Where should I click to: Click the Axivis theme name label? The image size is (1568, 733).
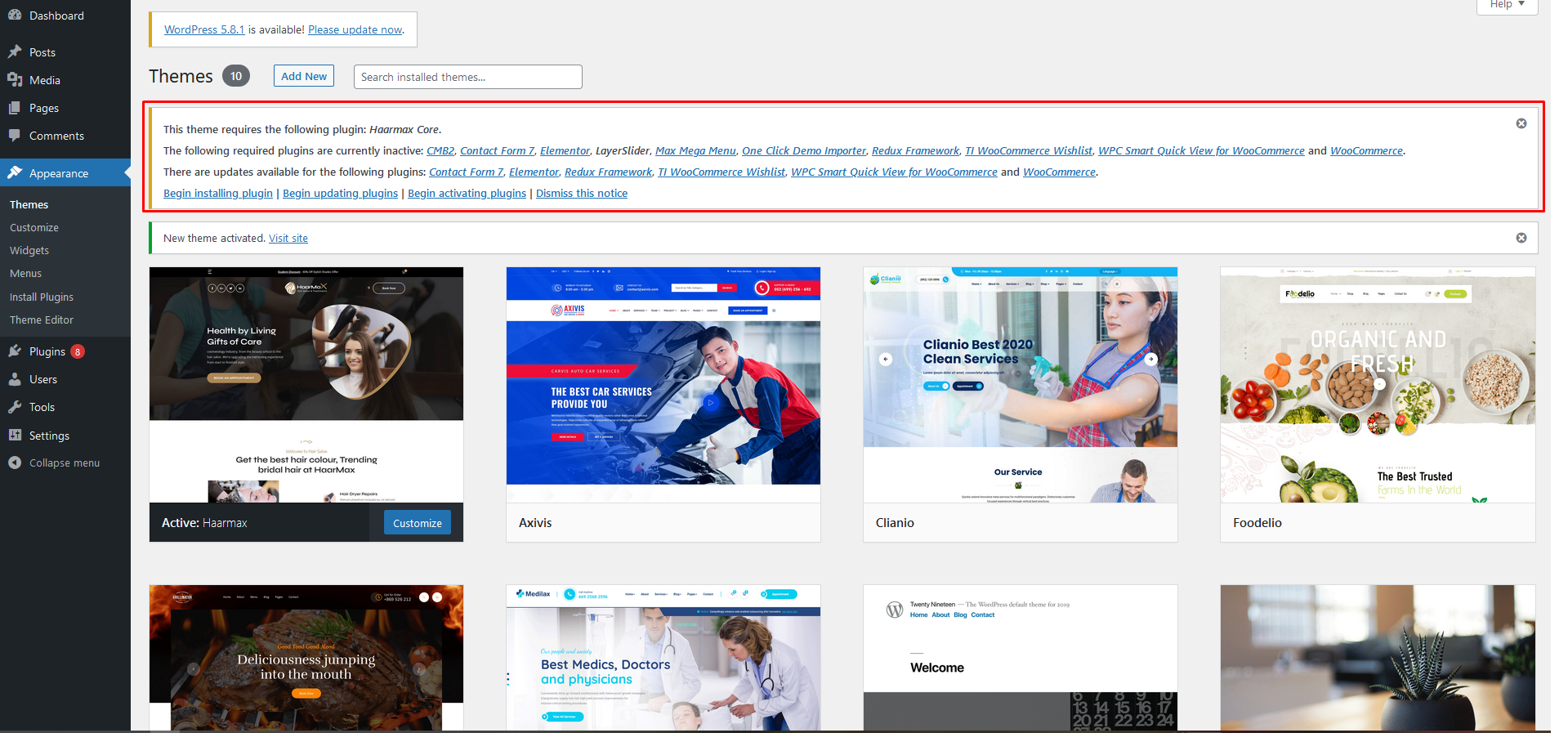pos(535,523)
